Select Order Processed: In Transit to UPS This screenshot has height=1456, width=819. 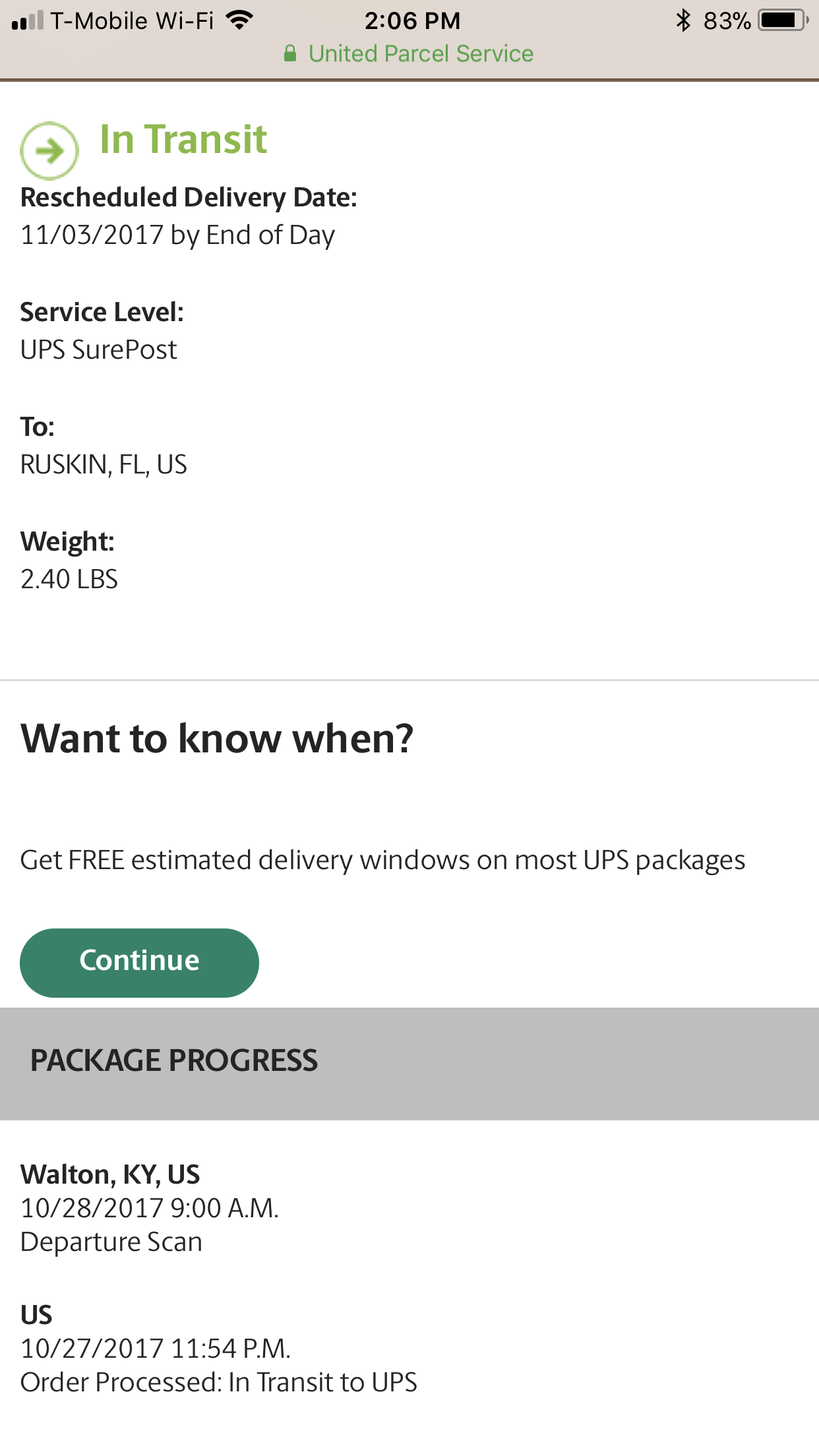coord(219,1382)
